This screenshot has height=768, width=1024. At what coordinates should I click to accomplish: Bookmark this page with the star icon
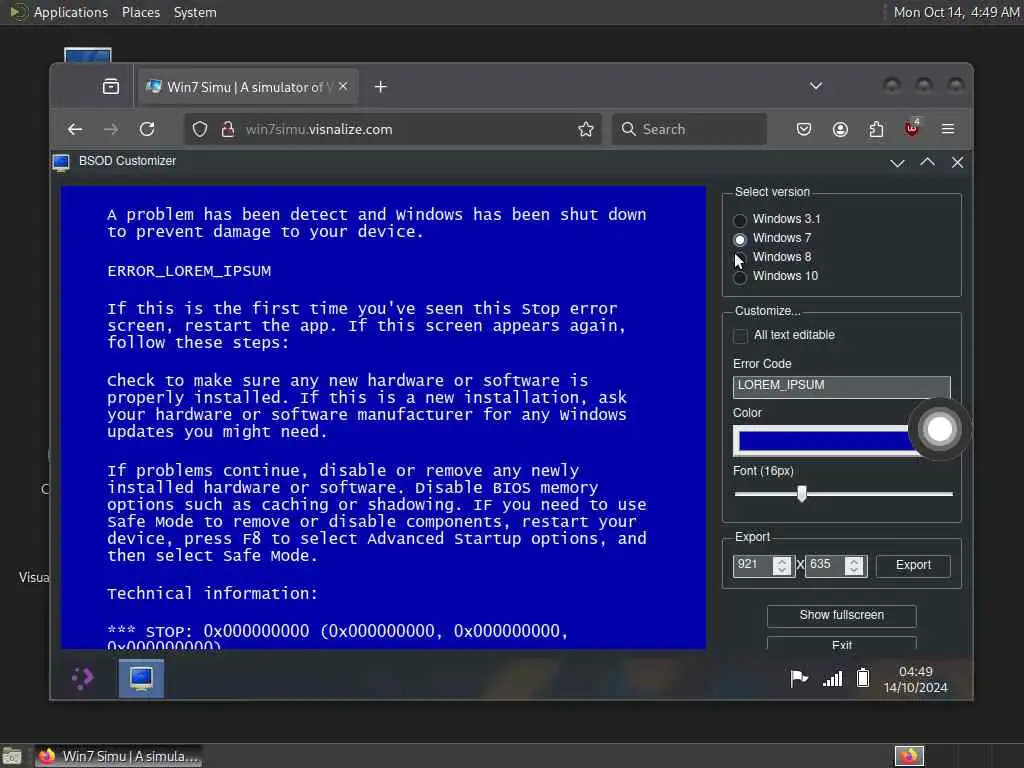(586, 129)
